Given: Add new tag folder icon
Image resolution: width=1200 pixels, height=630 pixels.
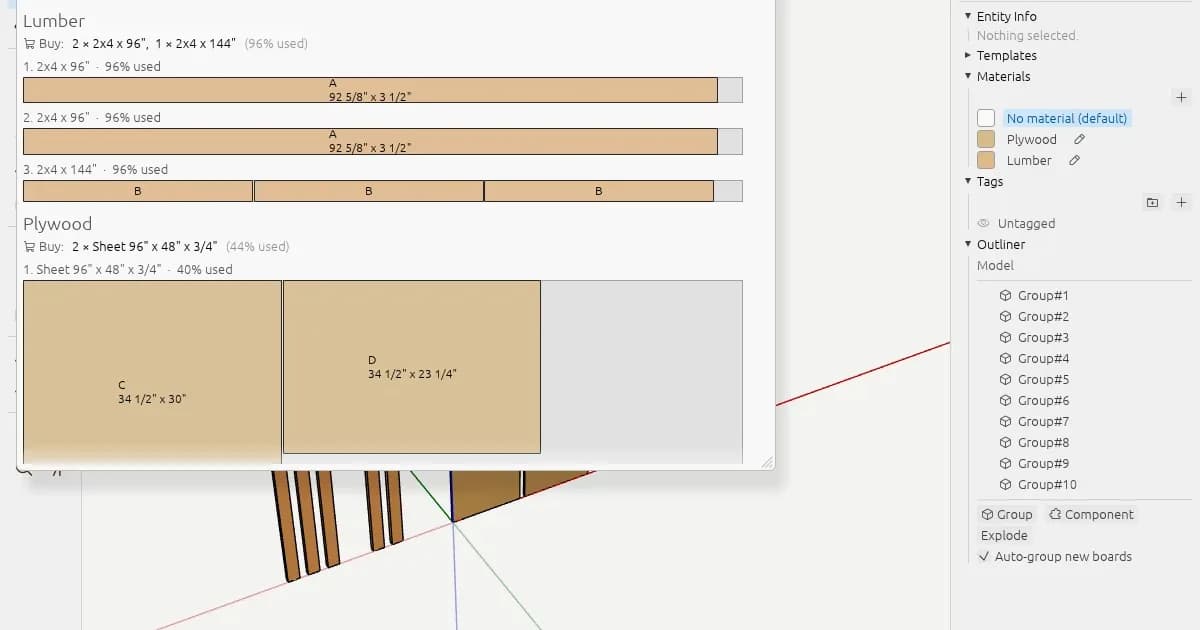Looking at the screenshot, I should [1152, 202].
